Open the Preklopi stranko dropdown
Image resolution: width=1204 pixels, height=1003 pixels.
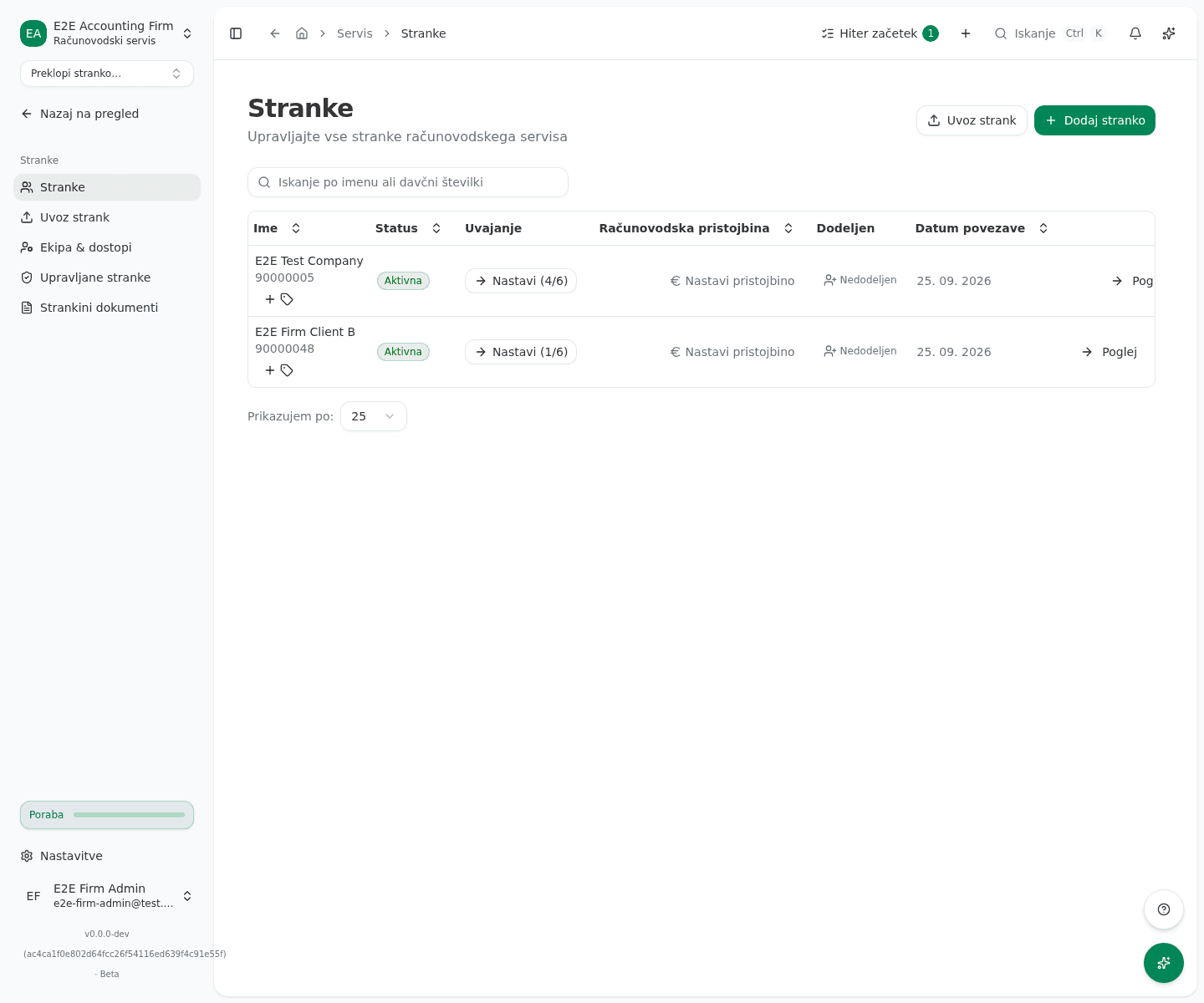pos(107,74)
